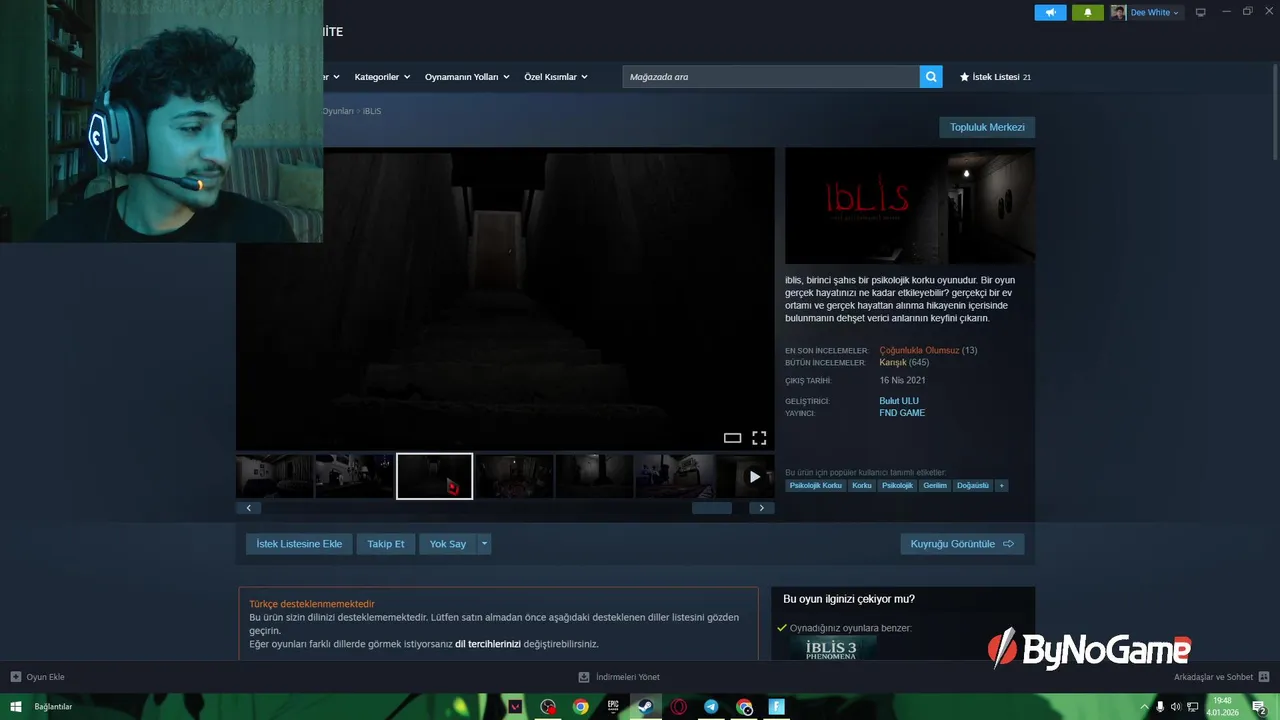Select the fifth screenshot thumbnail
The width and height of the screenshot is (1280, 720).
[x=595, y=476]
